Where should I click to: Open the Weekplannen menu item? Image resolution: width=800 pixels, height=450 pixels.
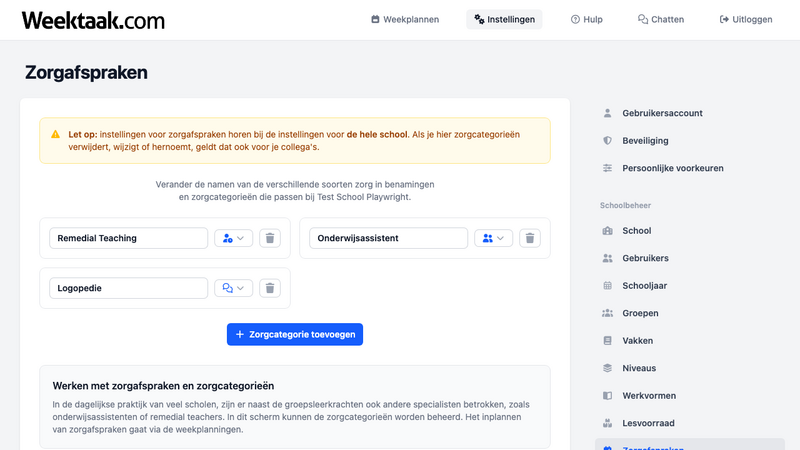(405, 19)
